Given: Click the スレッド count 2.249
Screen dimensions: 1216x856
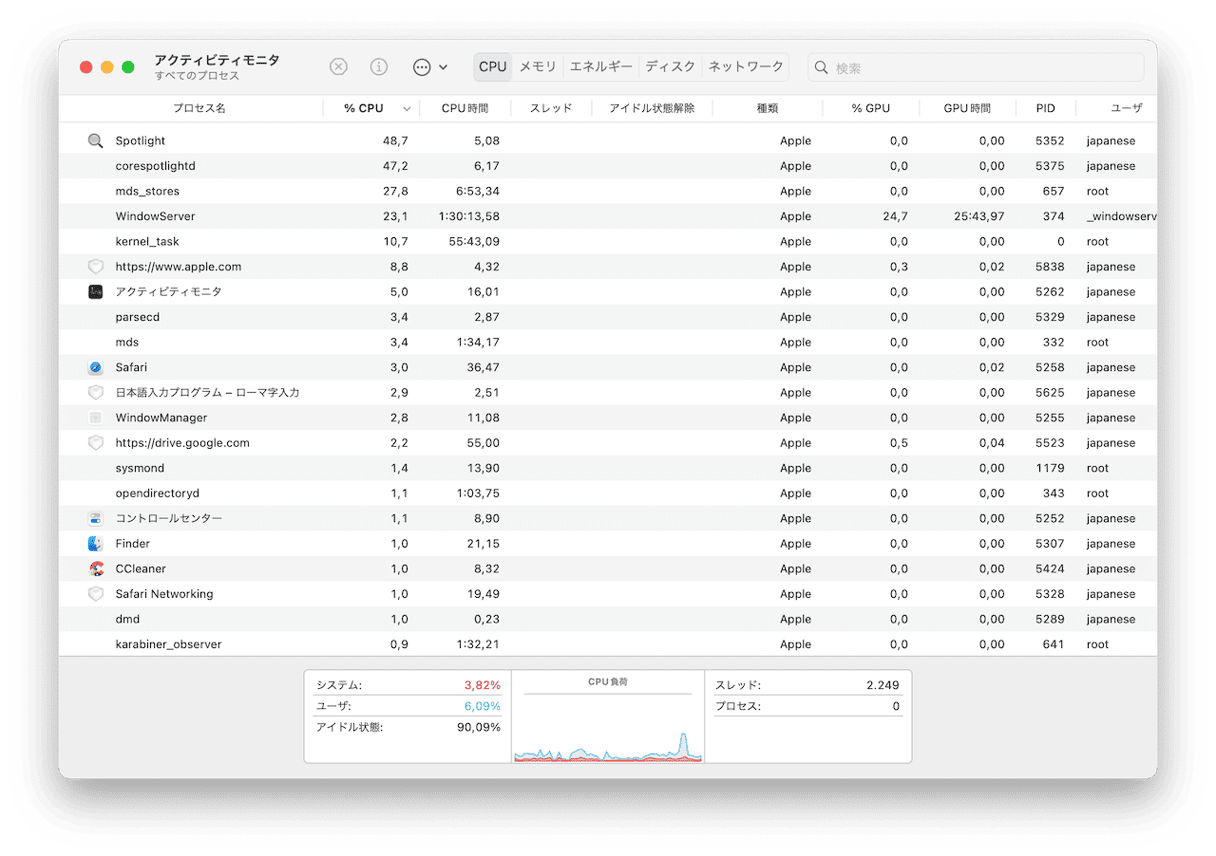Looking at the screenshot, I should pyautogui.click(x=883, y=685).
